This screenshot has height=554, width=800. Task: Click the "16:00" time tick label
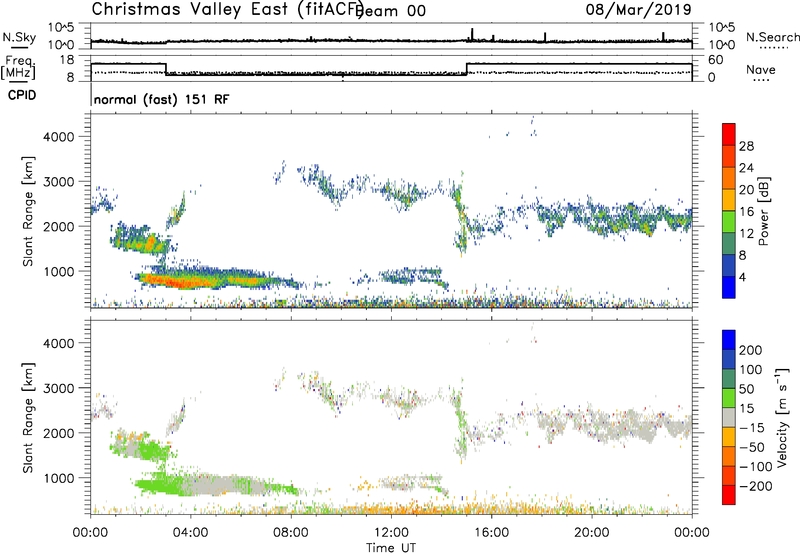(x=491, y=533)
